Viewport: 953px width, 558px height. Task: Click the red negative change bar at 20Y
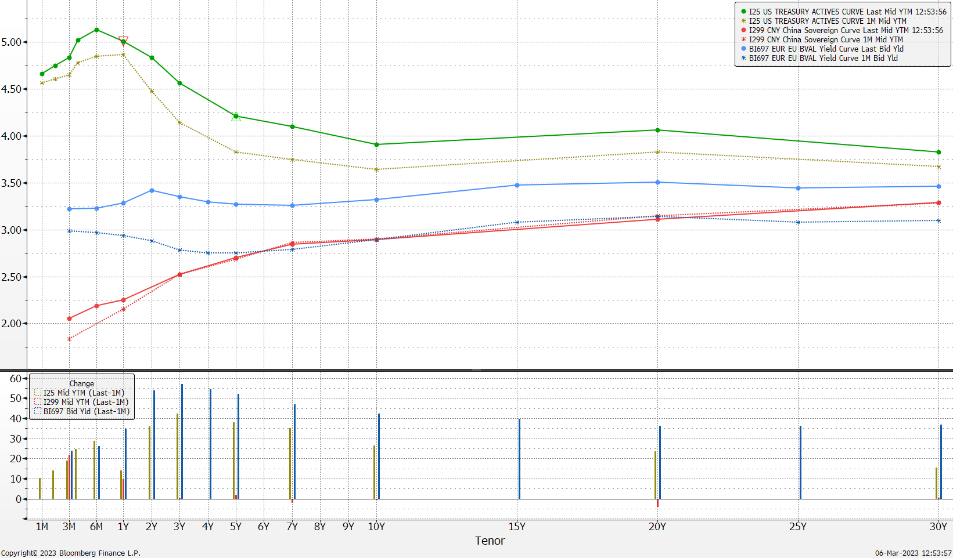coord(658,503)
